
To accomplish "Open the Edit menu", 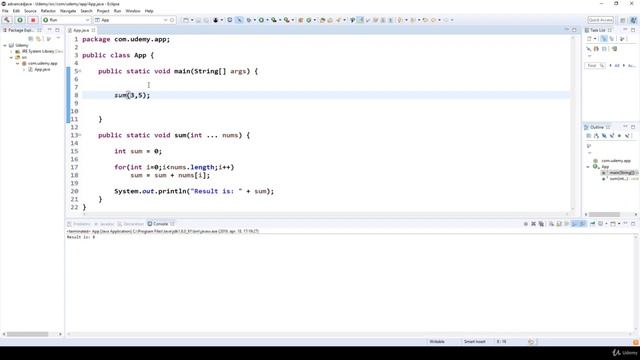I will point(16,11).
